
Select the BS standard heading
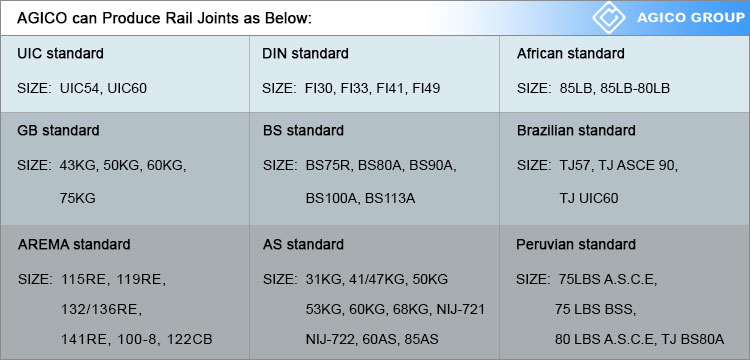303,130
